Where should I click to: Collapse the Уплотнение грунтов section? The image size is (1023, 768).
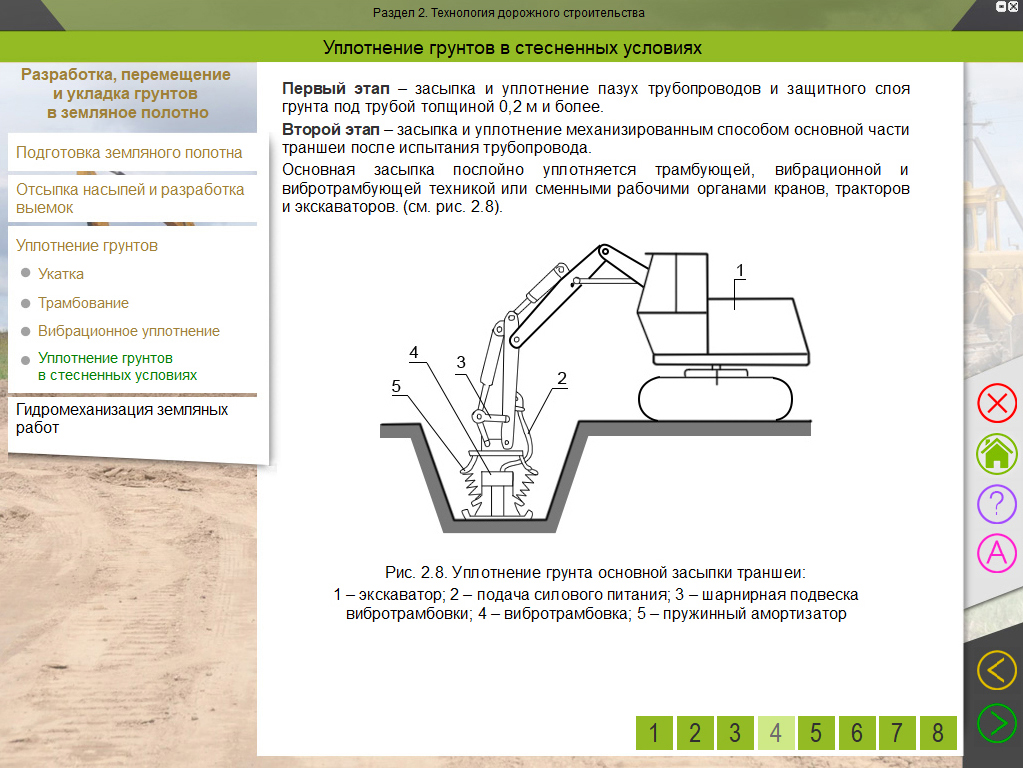click(88, 246)
